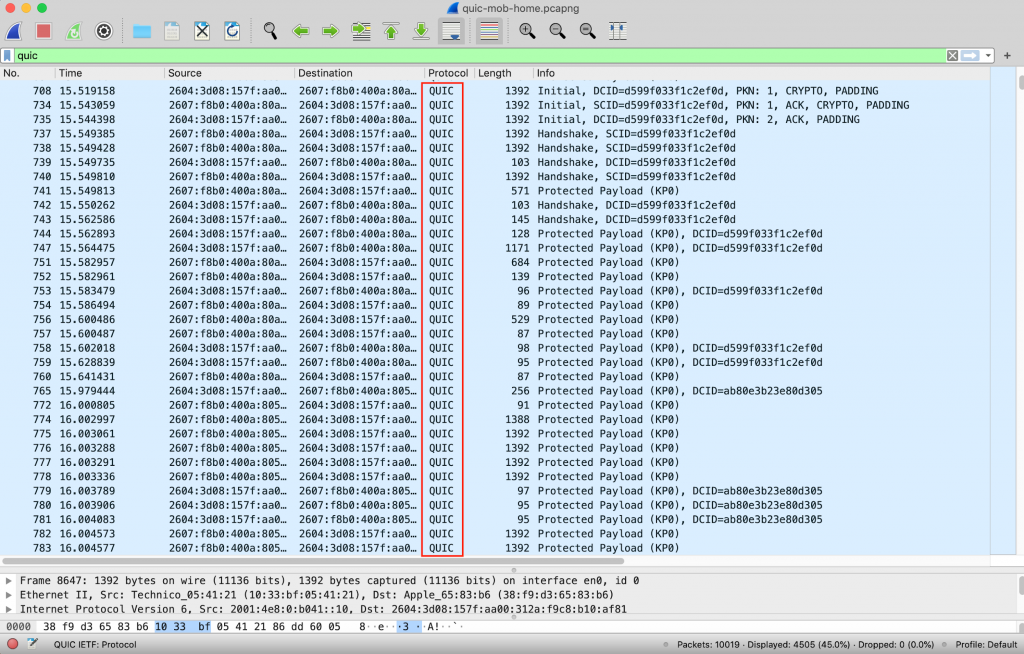This screenshot has width=1024, height=654.
Task: Toggle packet list colorization rules
Action: point(489,31)
